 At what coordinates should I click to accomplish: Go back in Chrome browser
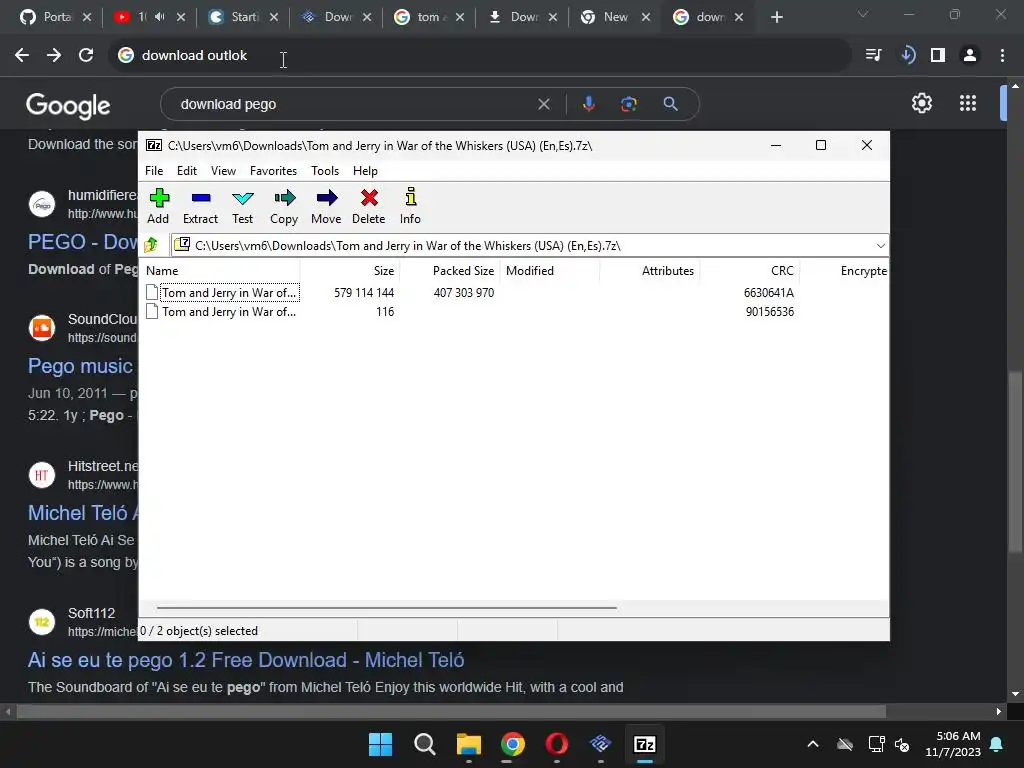coord(22,56)
